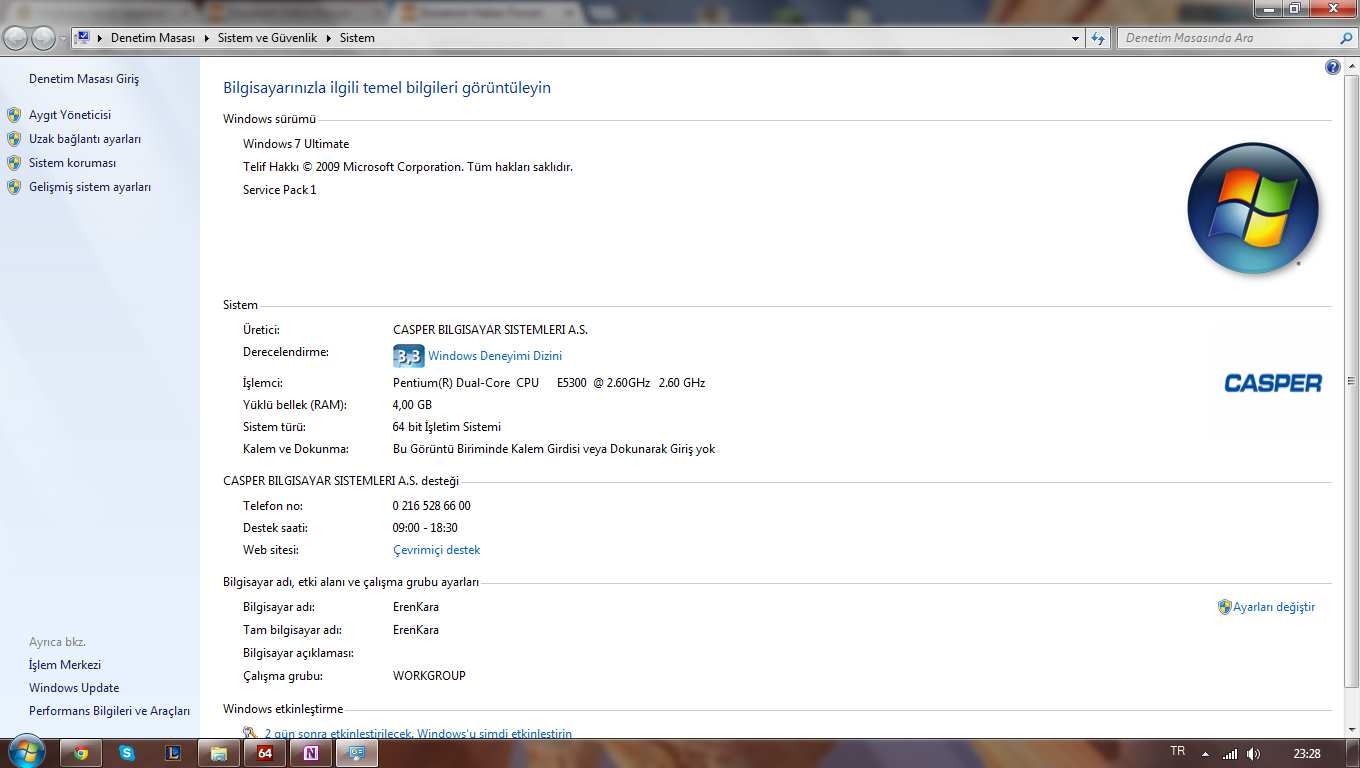Click 64 bit İşletim Sistemi value
This screenshot has height=768, width=1360.
(x=447, y=427)
